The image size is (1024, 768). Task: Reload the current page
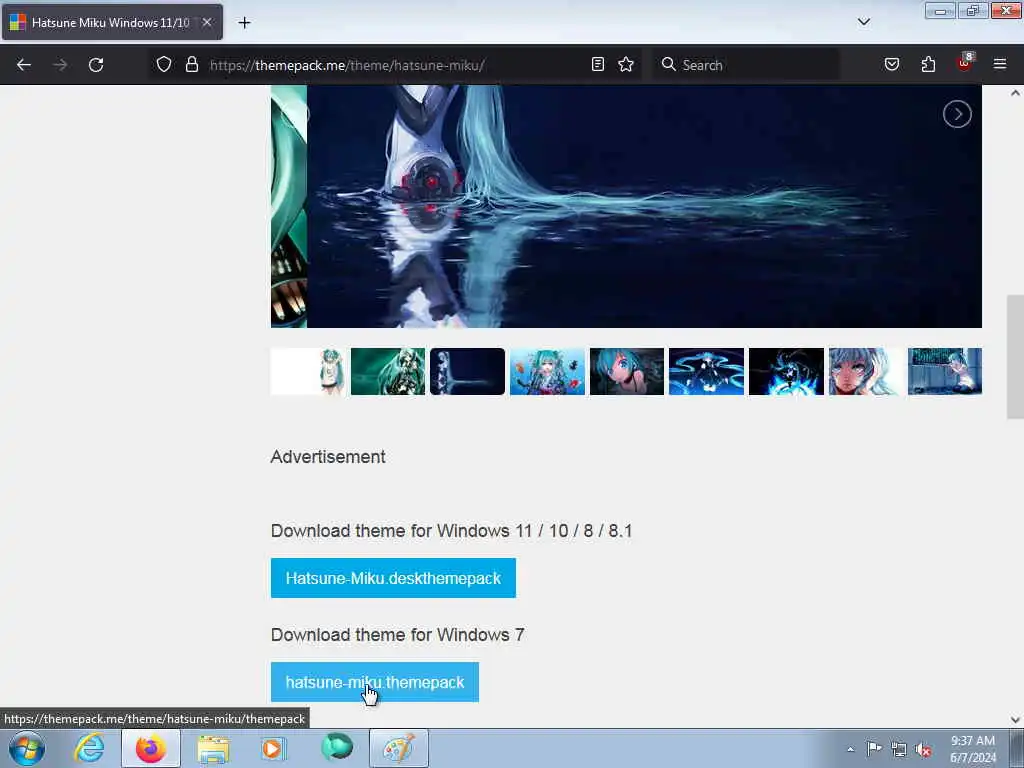96,65
